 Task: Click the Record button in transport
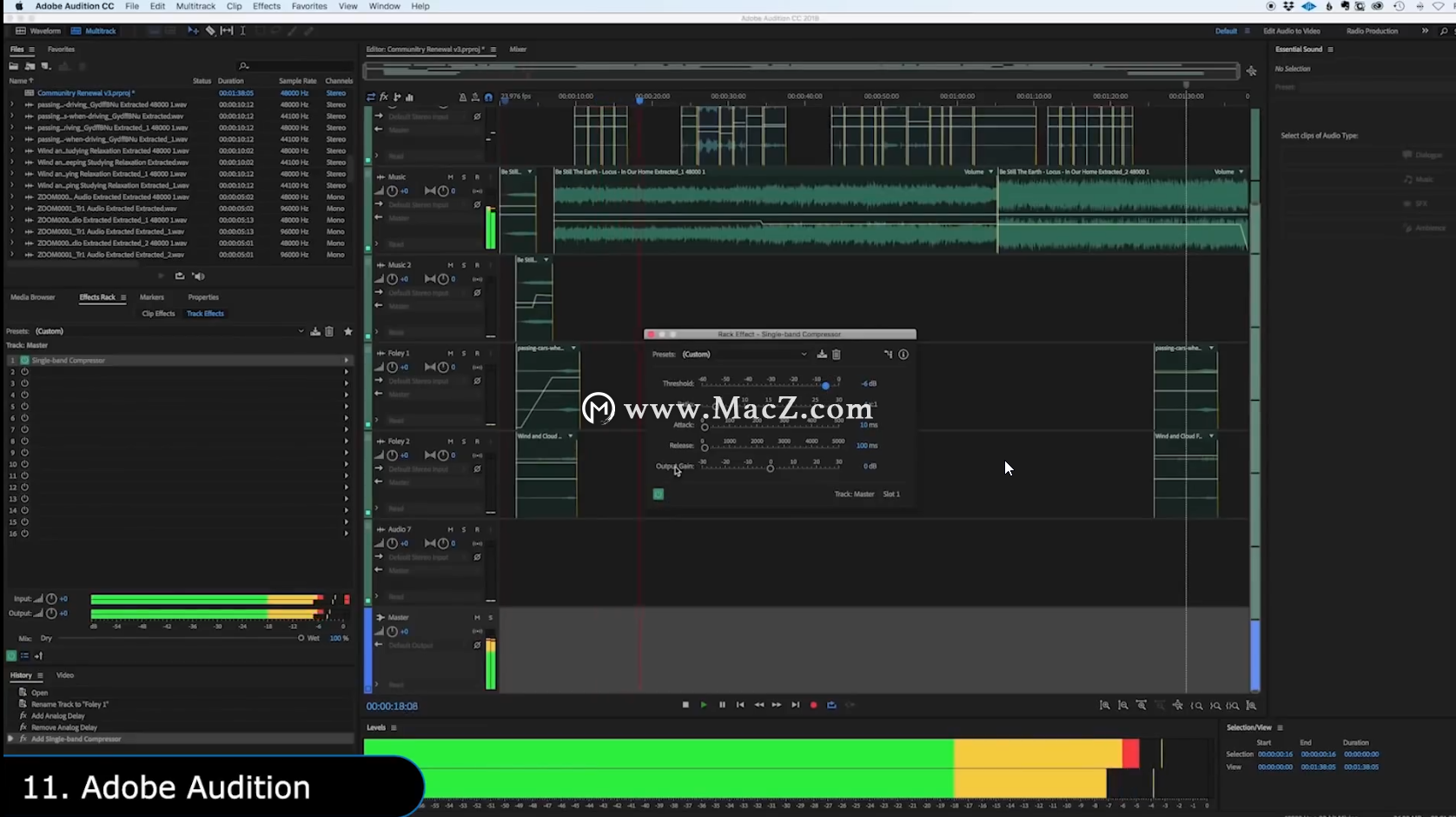[813, 705]
